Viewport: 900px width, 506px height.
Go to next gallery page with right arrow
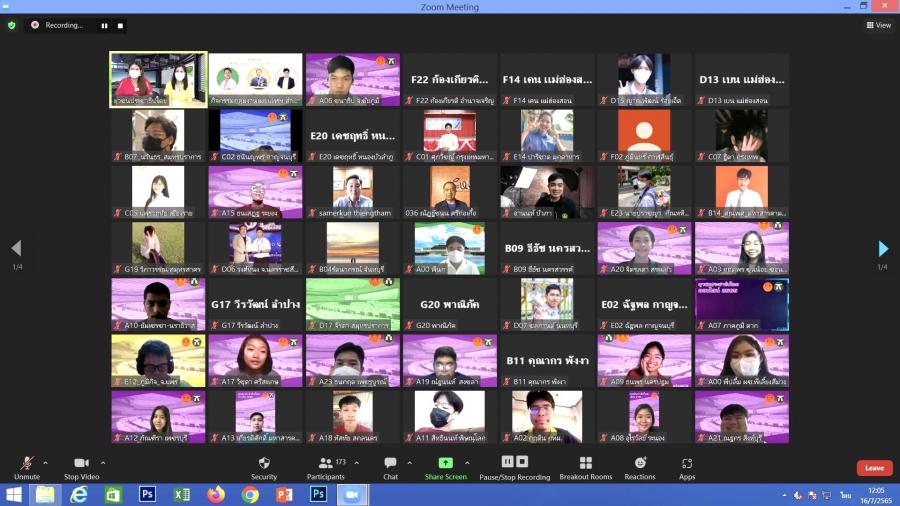882,249
